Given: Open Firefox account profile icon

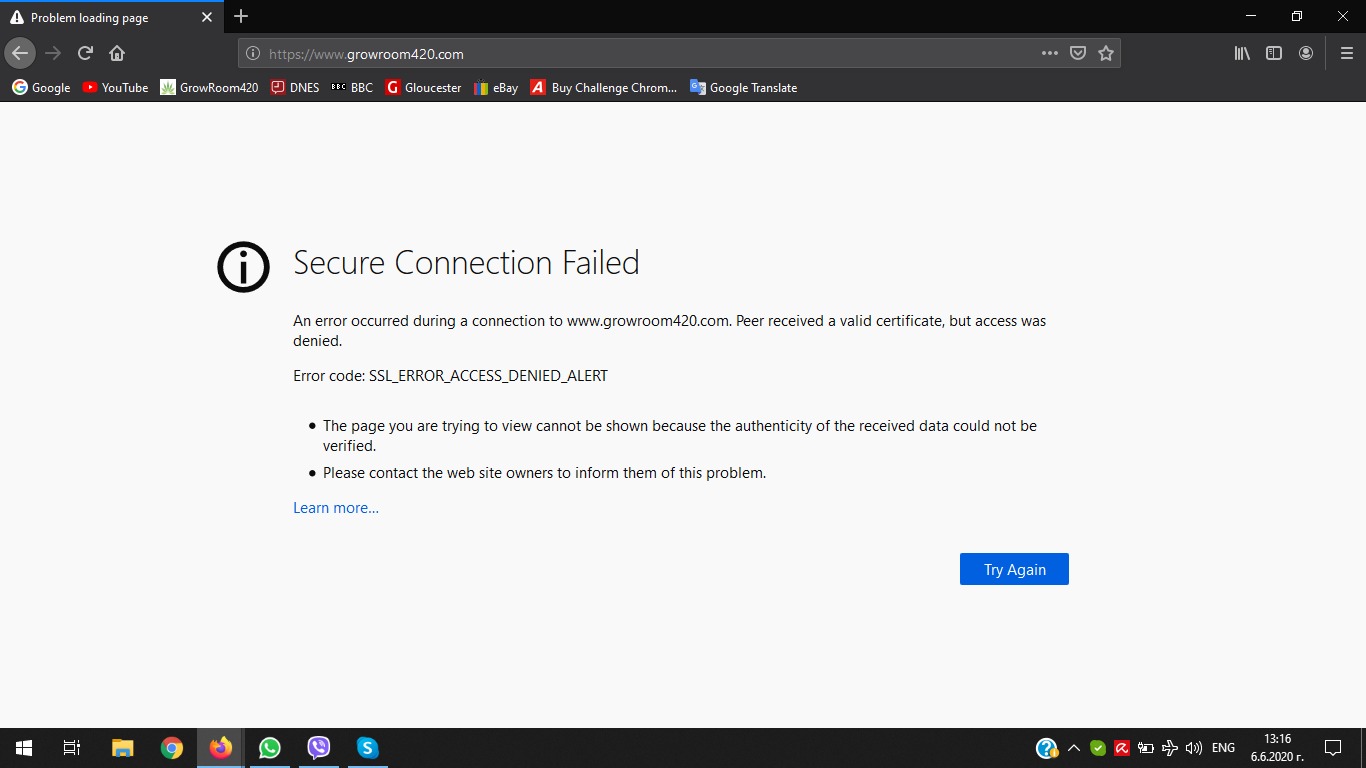Looking at the screenshot, I should pyautogui.click(x=1306, y=53).
